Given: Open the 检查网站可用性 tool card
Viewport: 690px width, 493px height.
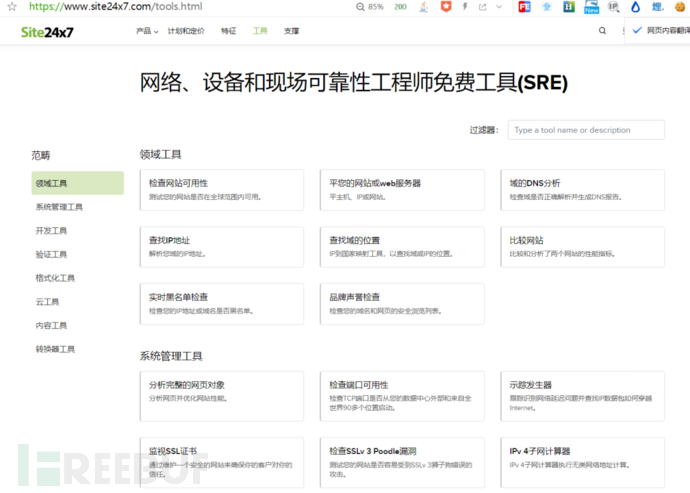Looking at the screenshot, I should [221, 189].
